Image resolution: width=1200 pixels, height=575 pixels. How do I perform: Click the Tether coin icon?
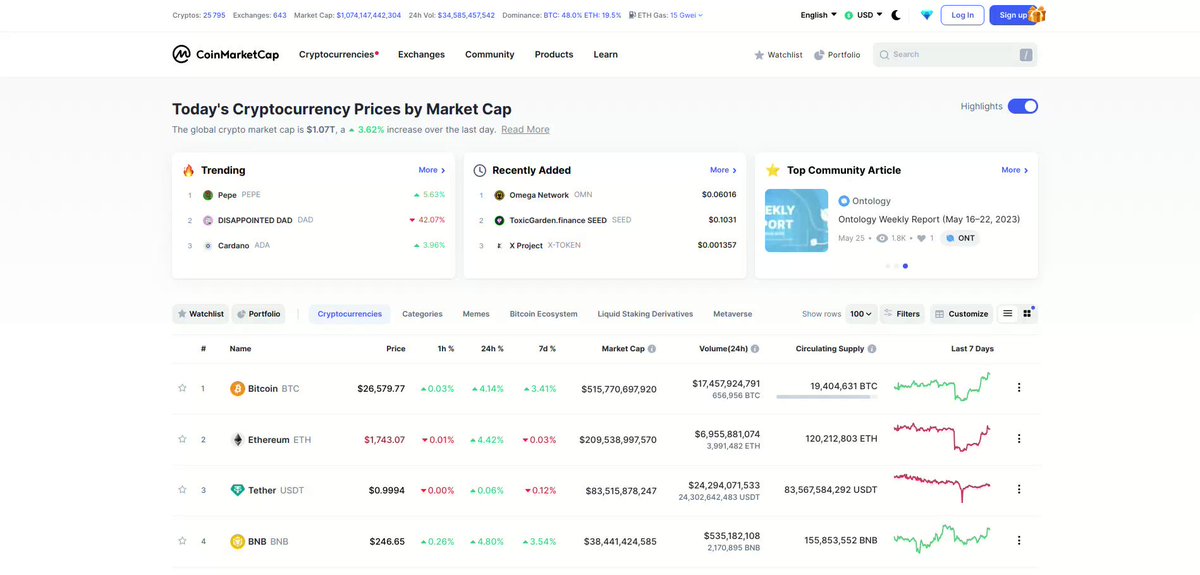tap(237, 490)
